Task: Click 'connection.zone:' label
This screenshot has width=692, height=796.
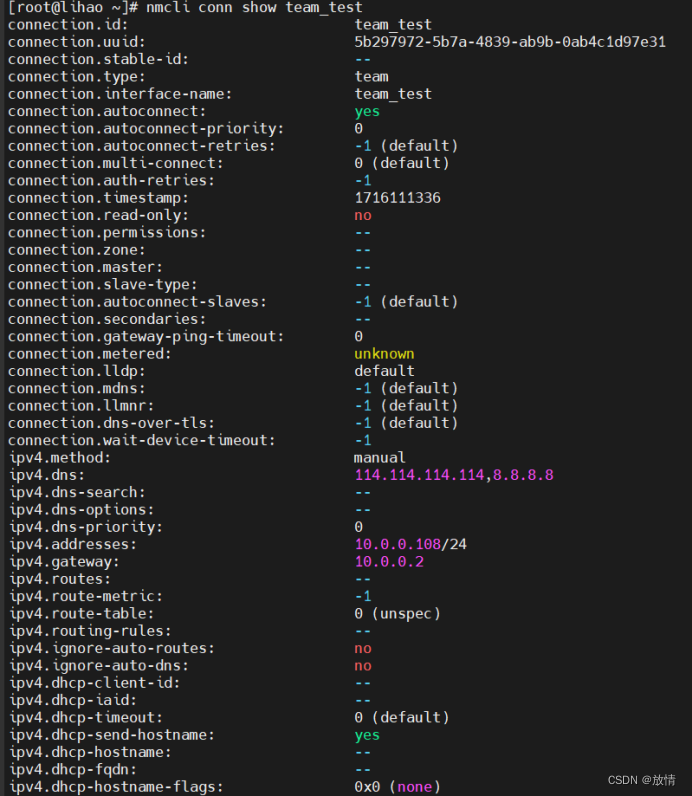Action: point(77,250)
